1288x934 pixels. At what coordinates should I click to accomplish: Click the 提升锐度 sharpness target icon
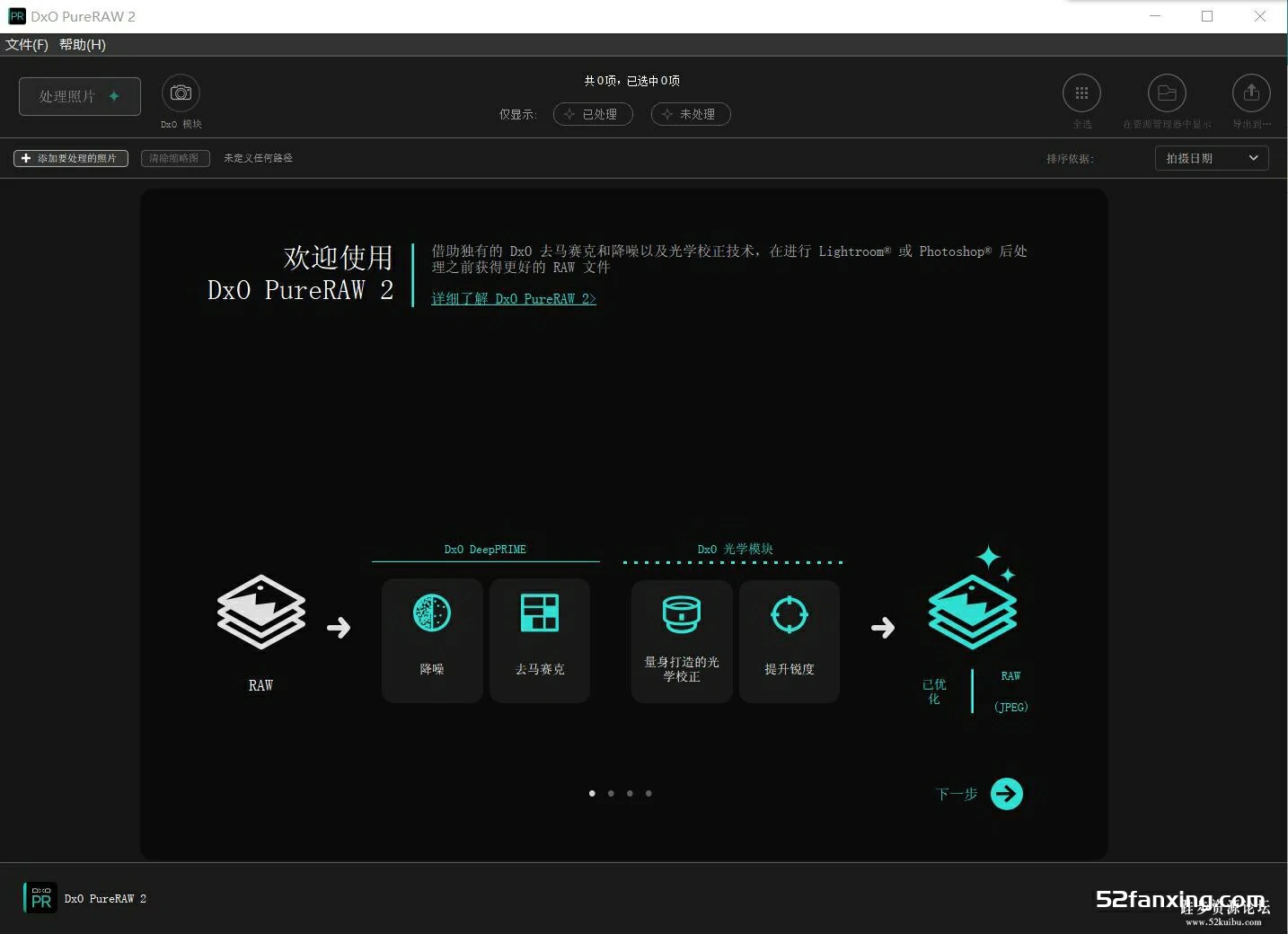point(790,614)
